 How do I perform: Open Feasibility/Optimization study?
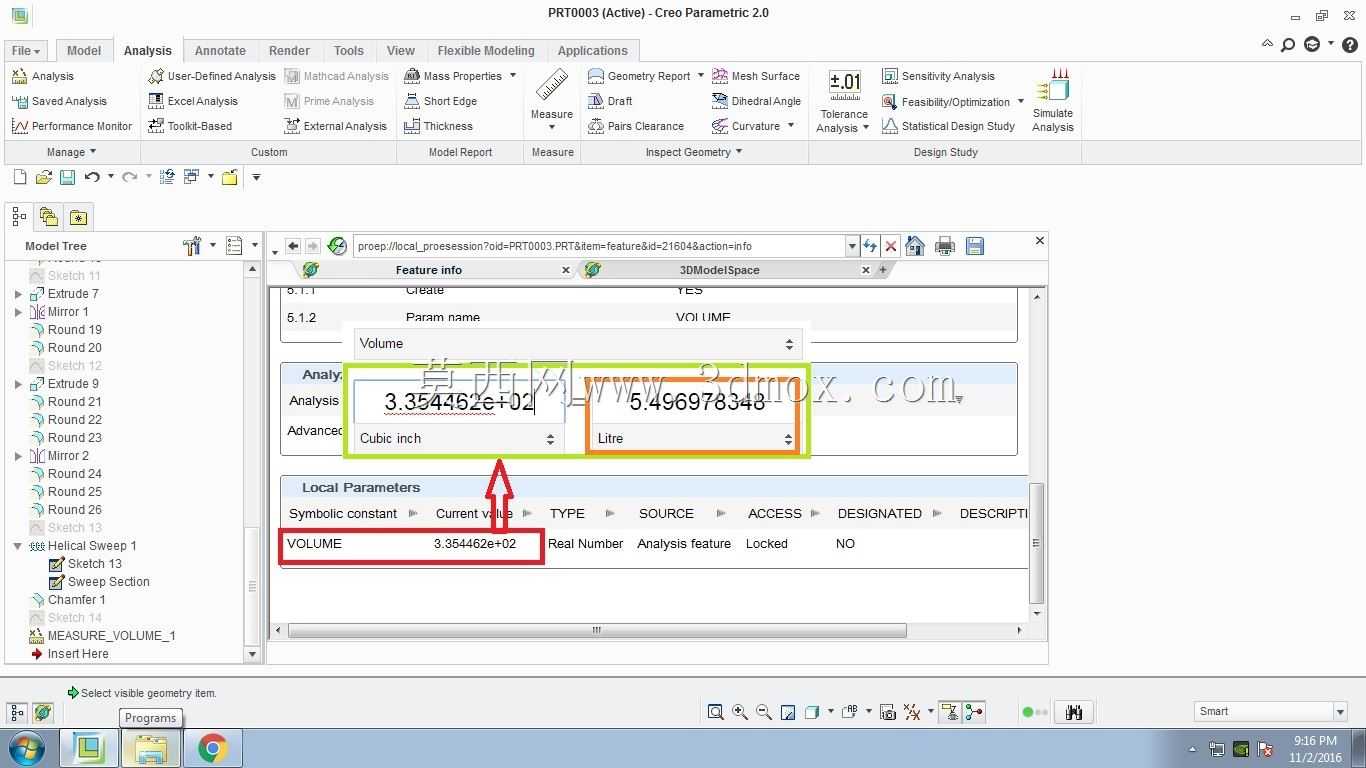point(946,101)
